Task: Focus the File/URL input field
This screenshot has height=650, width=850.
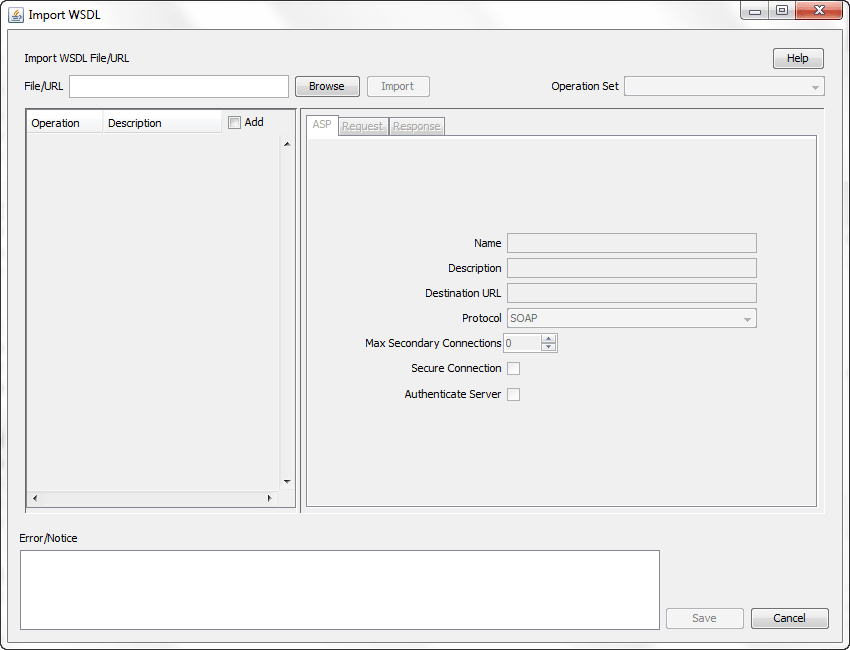Action: click(x=179, y=87)
